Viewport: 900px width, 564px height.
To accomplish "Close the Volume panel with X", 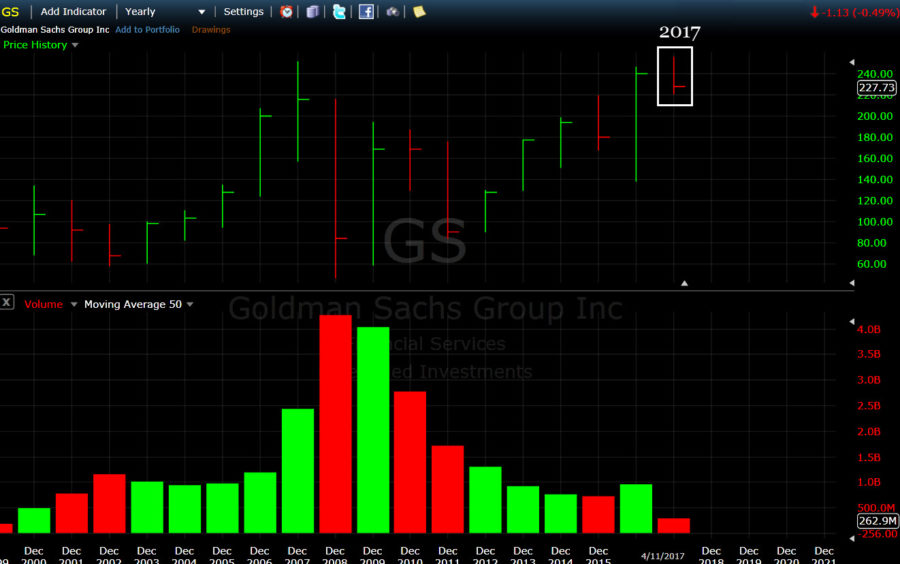I will coord(7,302).
